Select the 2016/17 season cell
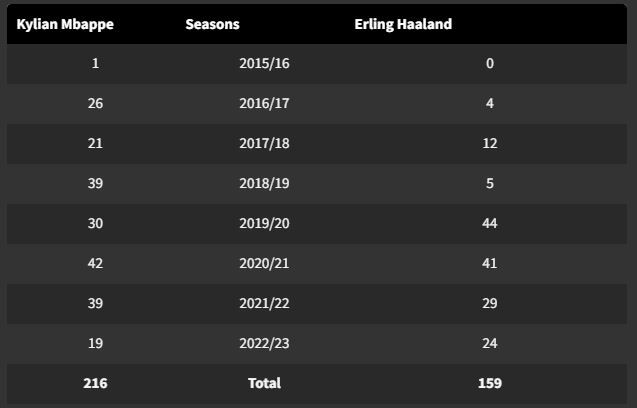 click(x=264, y=103)
